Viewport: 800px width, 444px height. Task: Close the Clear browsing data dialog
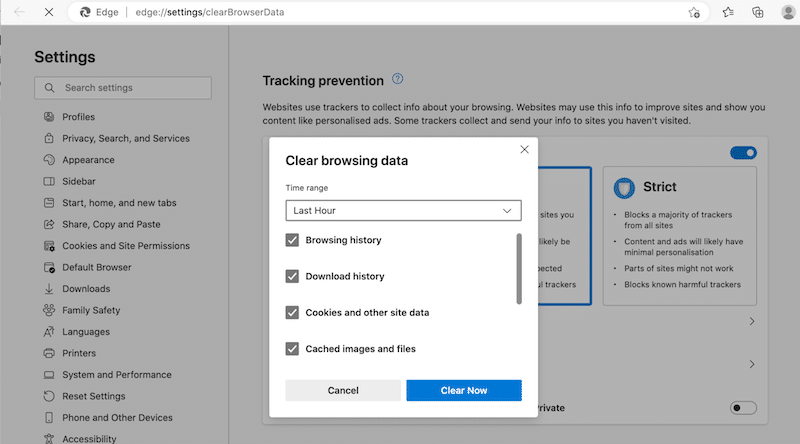point(524,150)
